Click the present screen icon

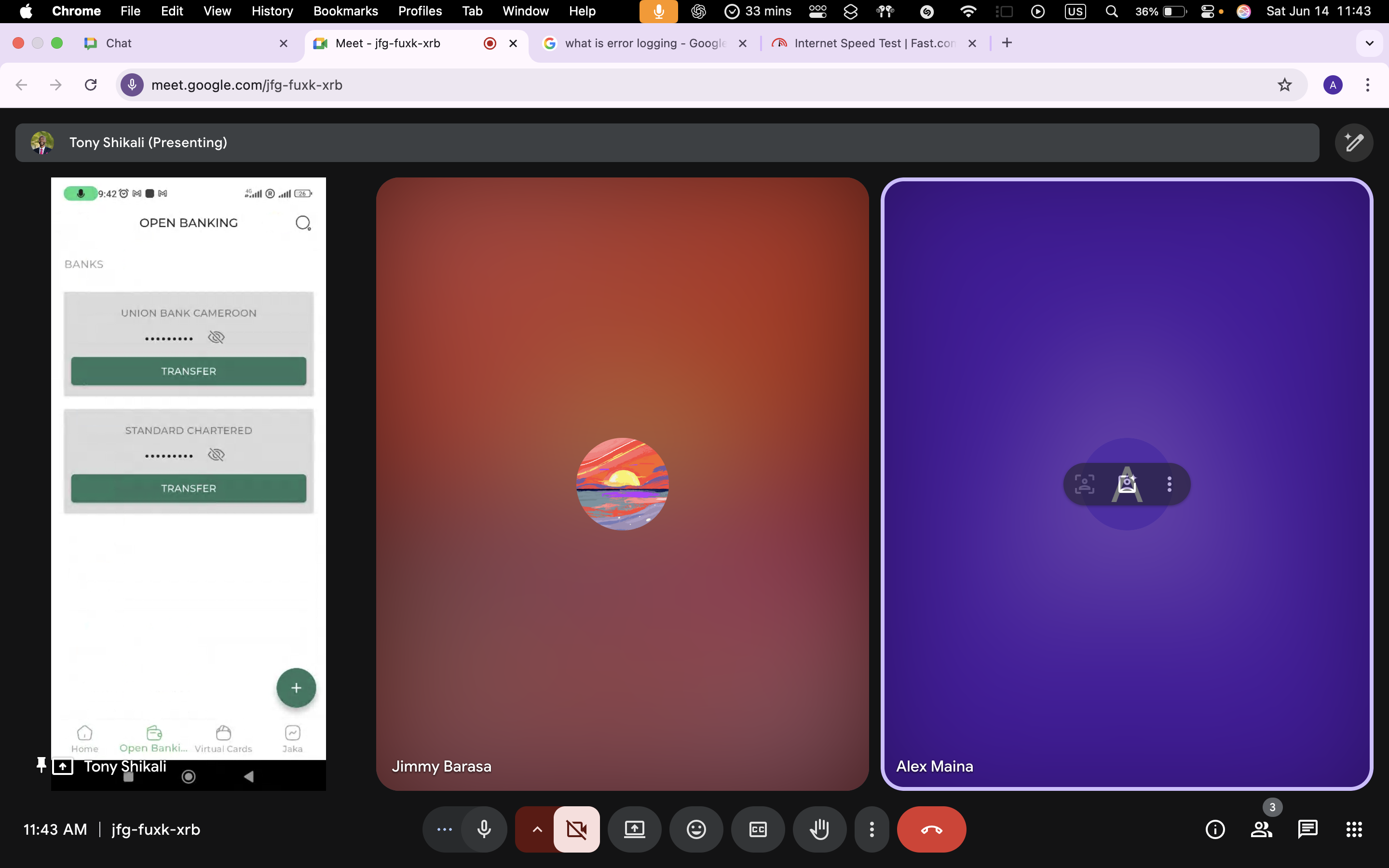pyautogui.click(x=634, y=829)
